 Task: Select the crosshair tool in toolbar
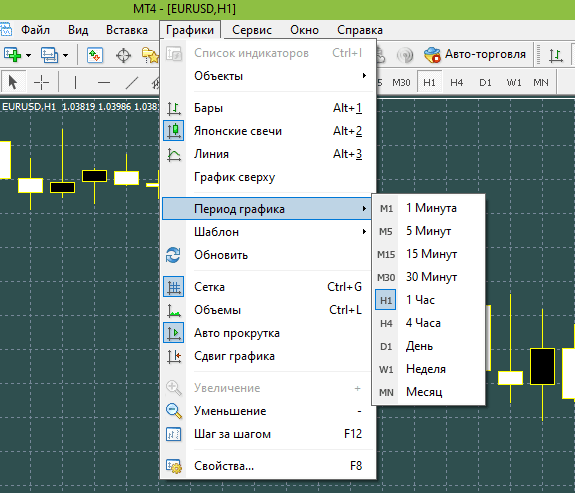coord(41,82)
